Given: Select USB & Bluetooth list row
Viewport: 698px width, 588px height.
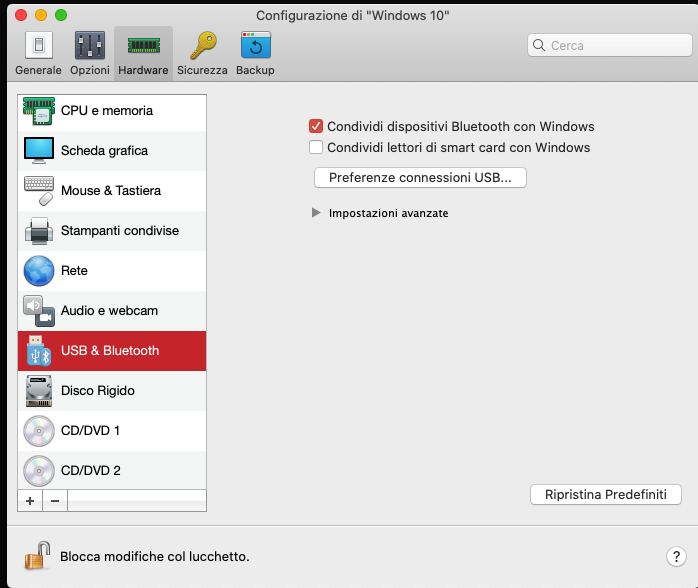Looking at the screenshot, I should (112, 351).
